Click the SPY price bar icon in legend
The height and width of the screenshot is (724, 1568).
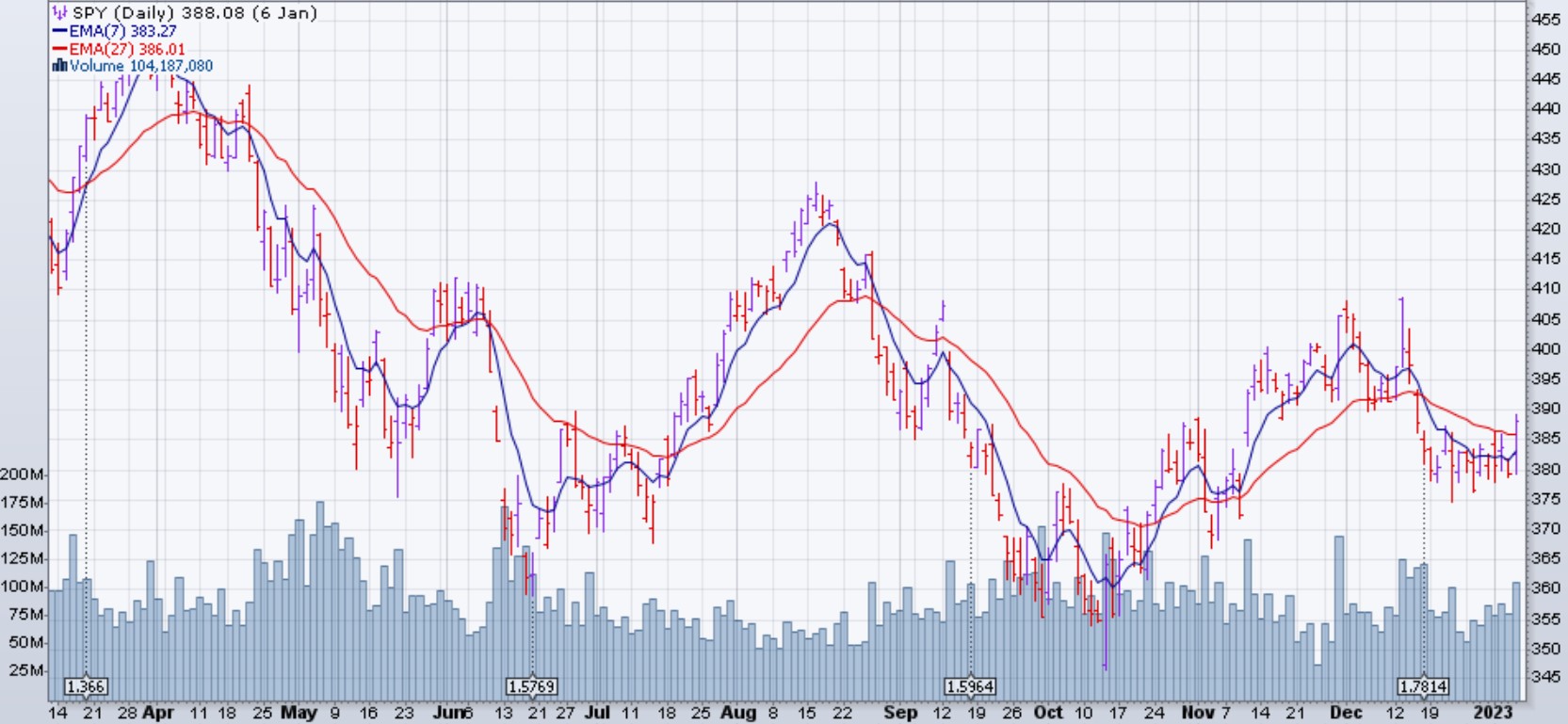[x=60, y=13]
